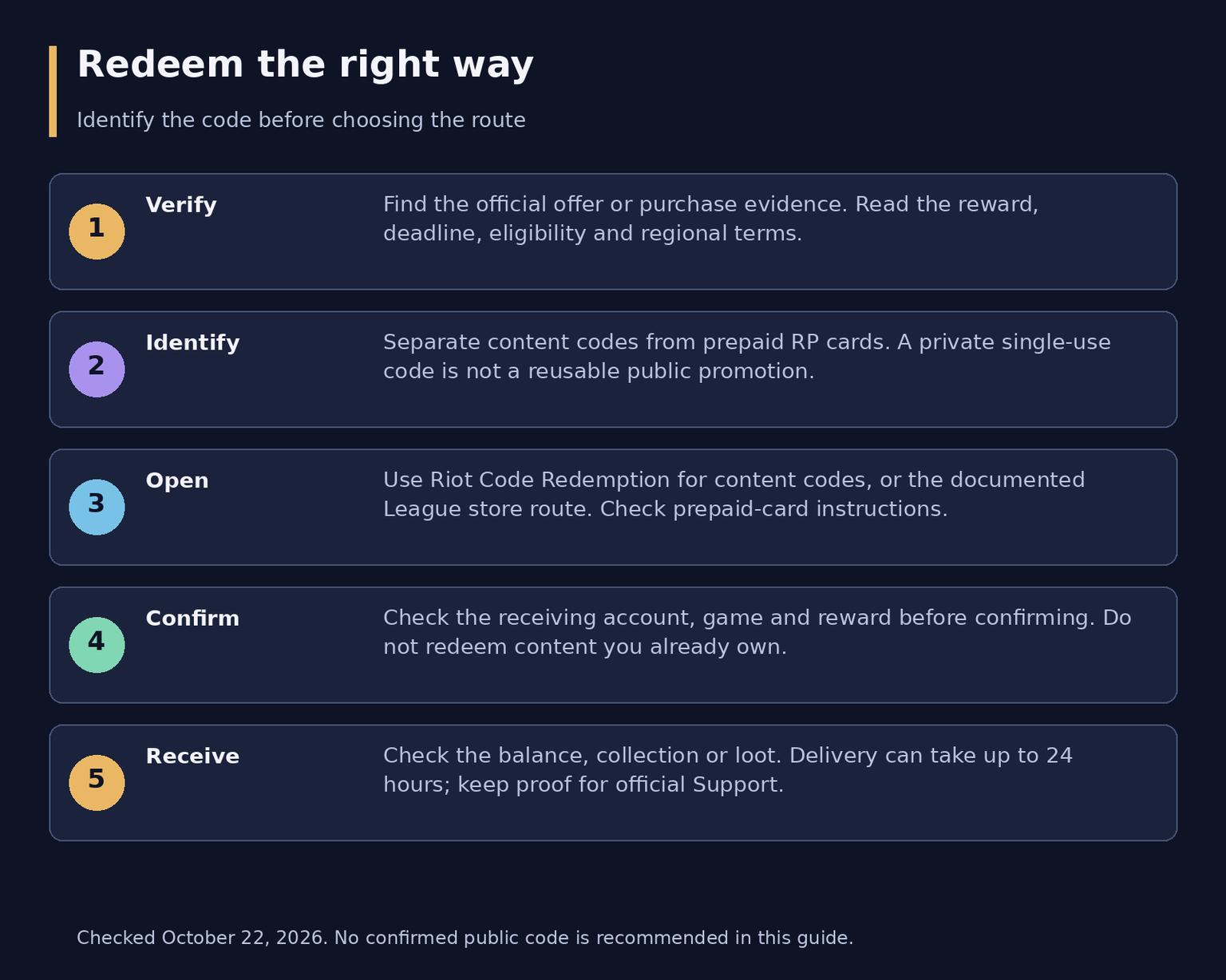Click the text about prepaid RP cards
The width and height of the screenshot is (1226, 980).
click(x=746, y=357)
